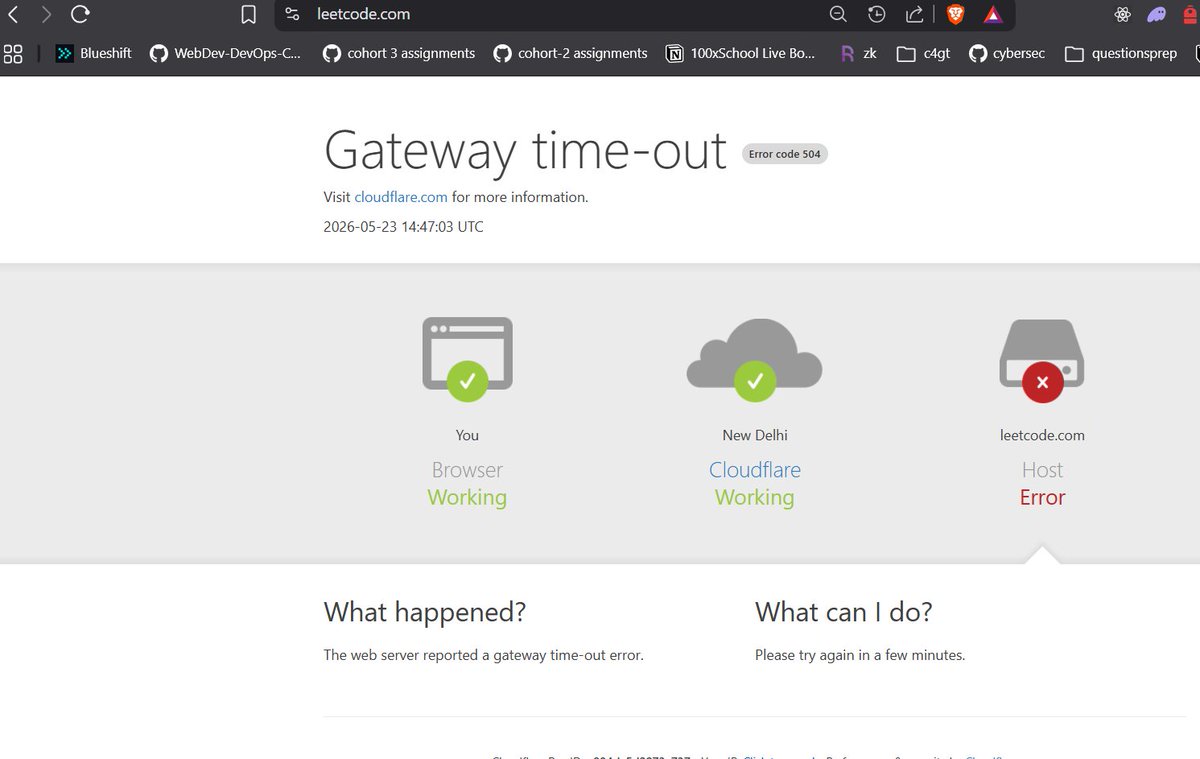
Task: Open the cybersec GitHub bookmark
Action: point(1007,53)
